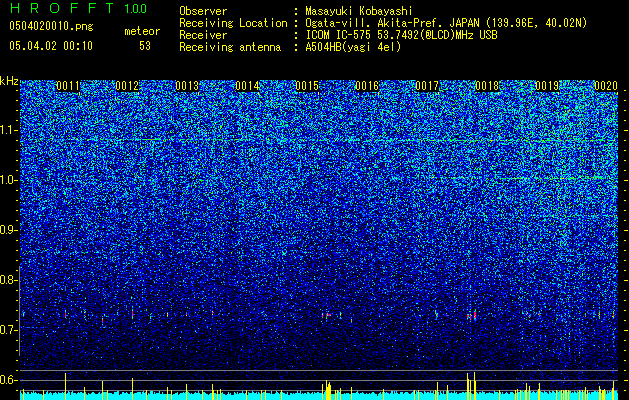Click observer name Masayuki Kobayashi

tap(359, 11)
